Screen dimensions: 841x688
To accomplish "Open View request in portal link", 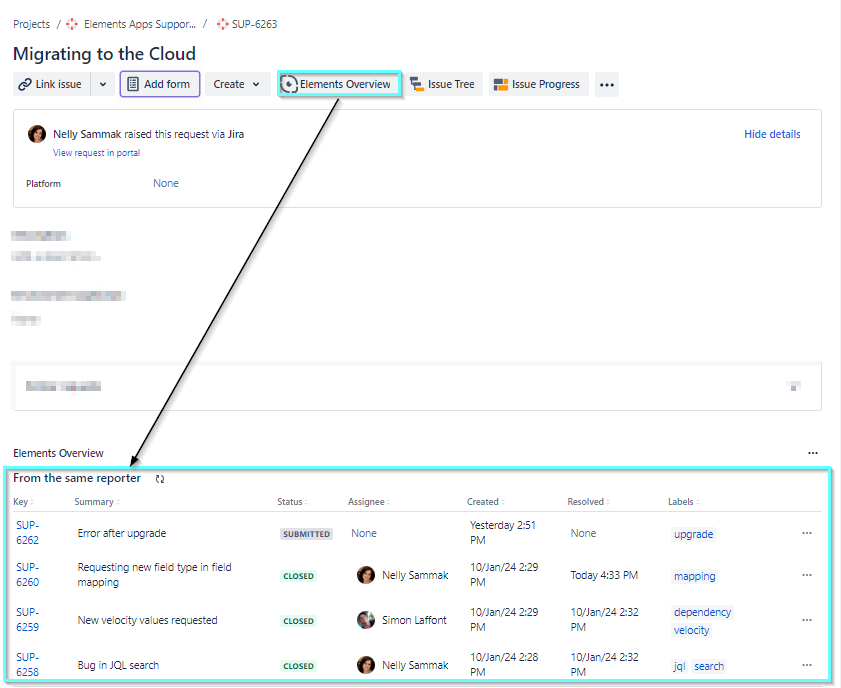I will click(x=96, y=153).
